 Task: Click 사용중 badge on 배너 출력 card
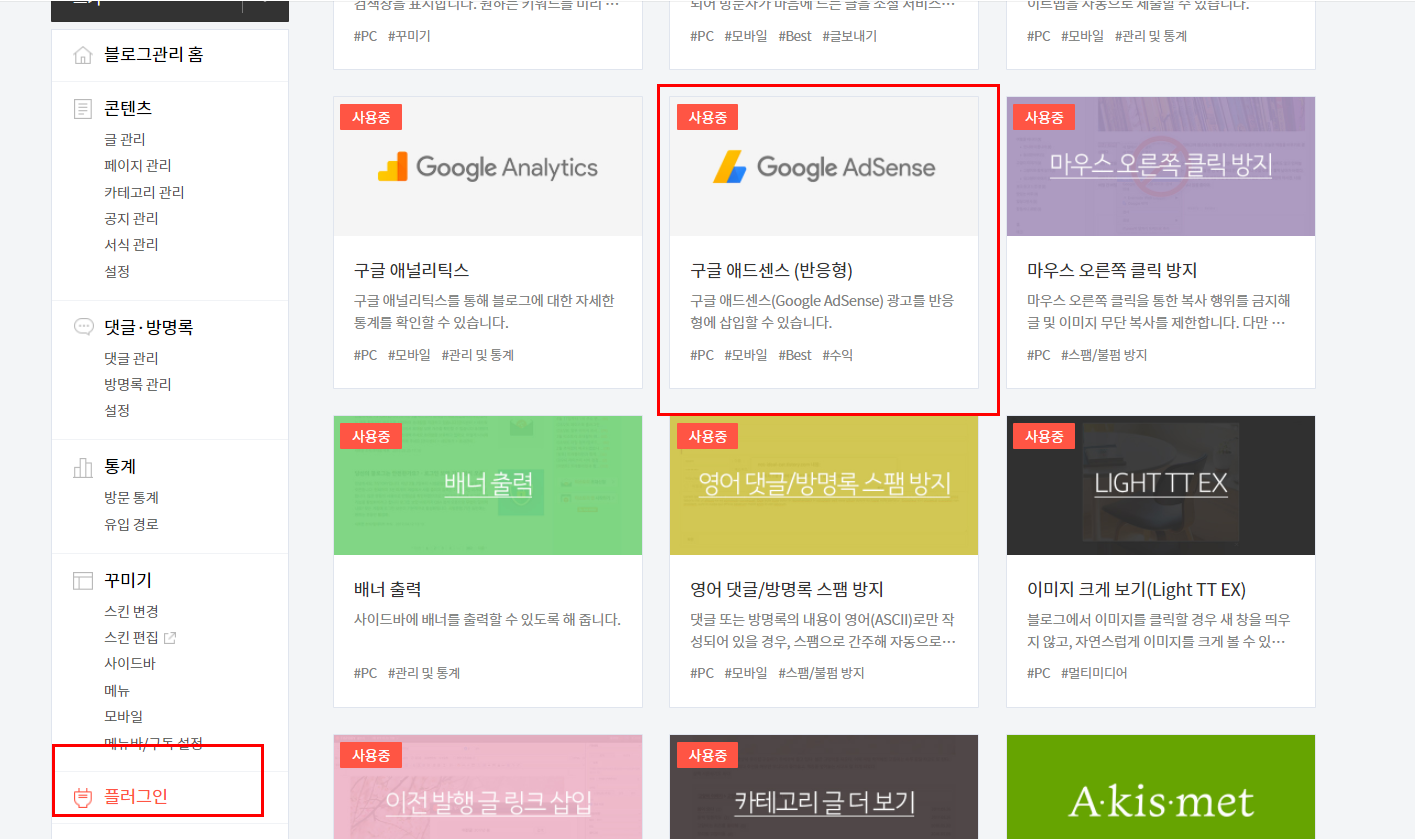(371, 436)
